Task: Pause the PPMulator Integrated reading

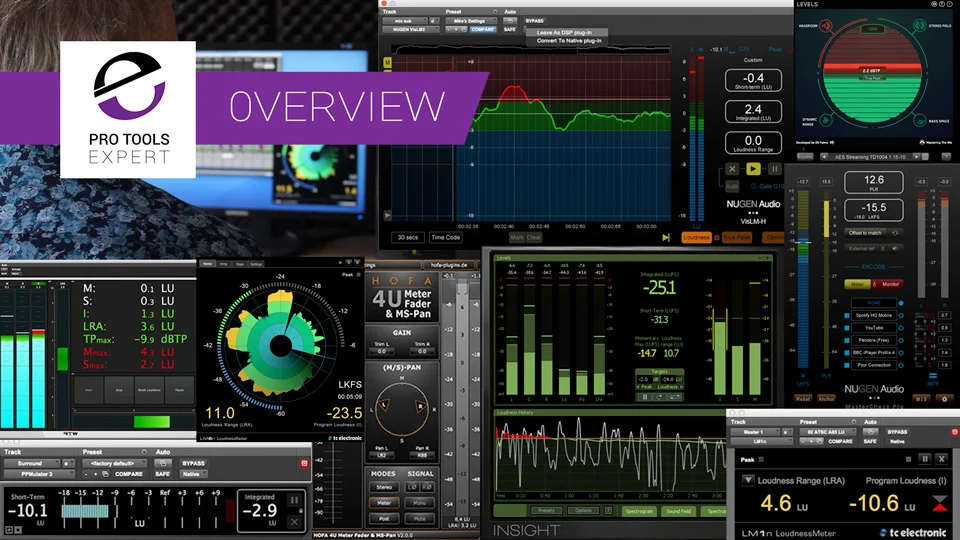Action: tap(294, 500)
